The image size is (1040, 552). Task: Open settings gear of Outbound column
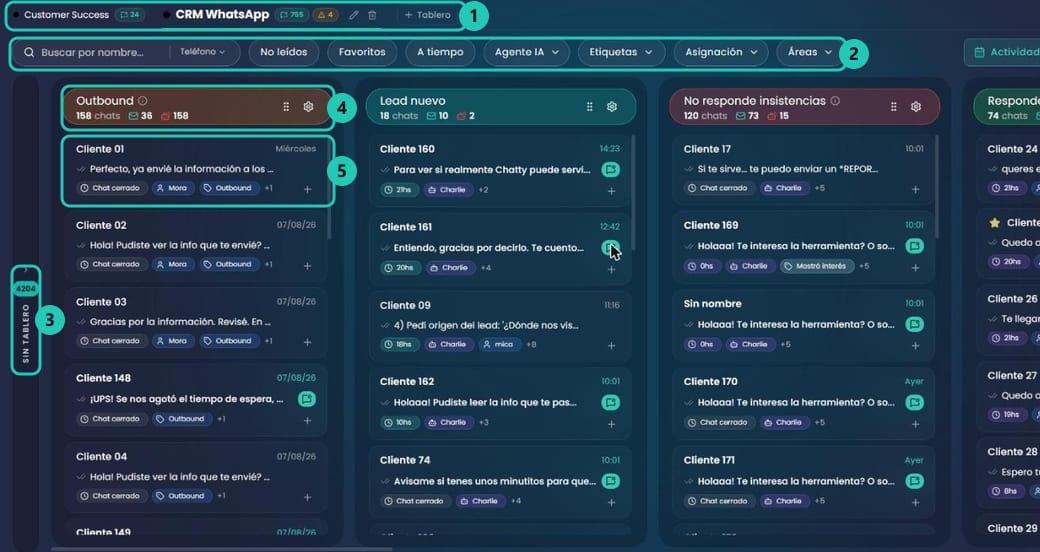coord(308,106)
